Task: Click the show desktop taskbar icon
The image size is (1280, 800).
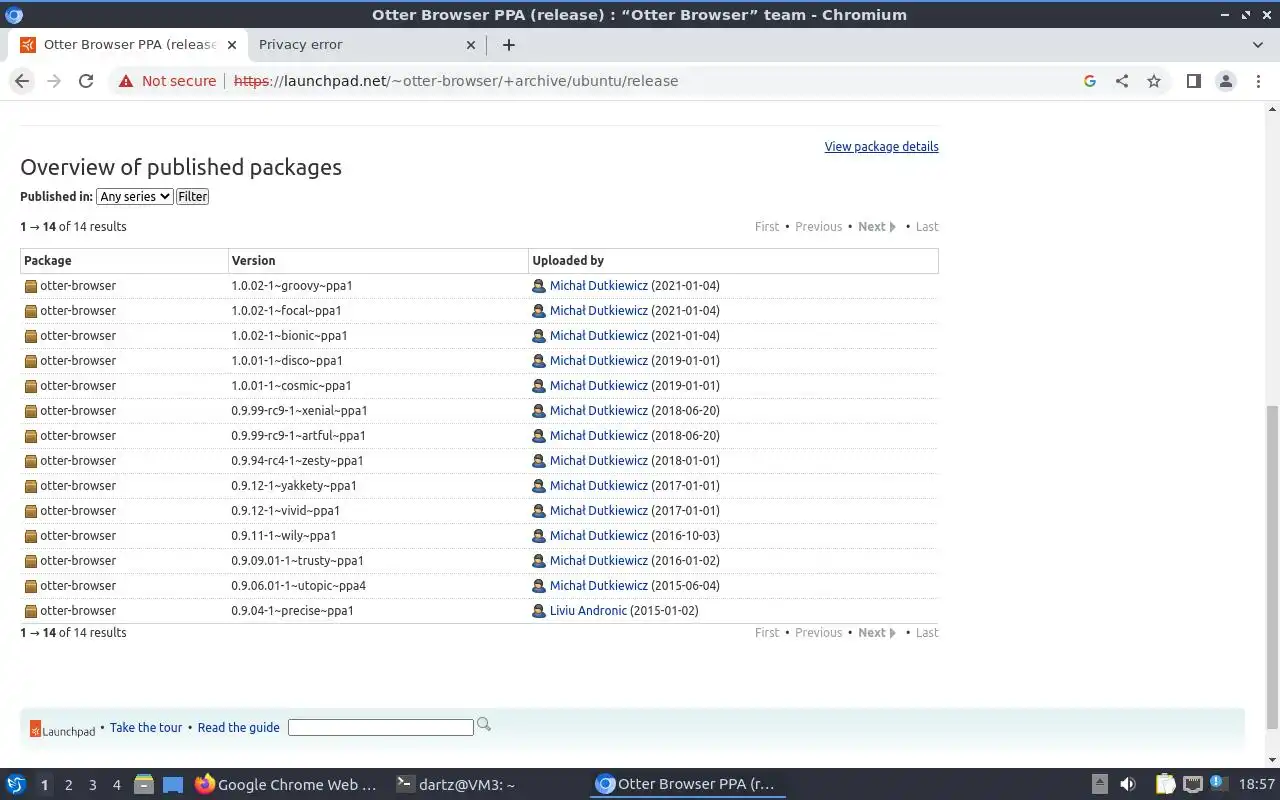Action: [172, 784]
